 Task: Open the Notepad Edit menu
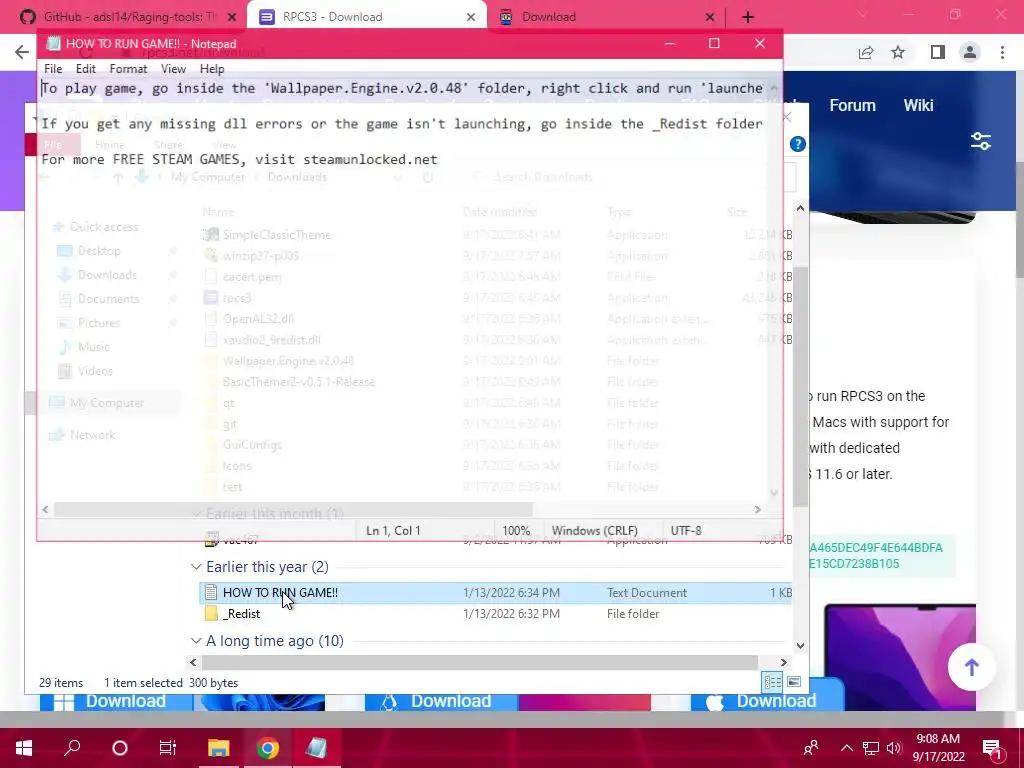point(86,69)
